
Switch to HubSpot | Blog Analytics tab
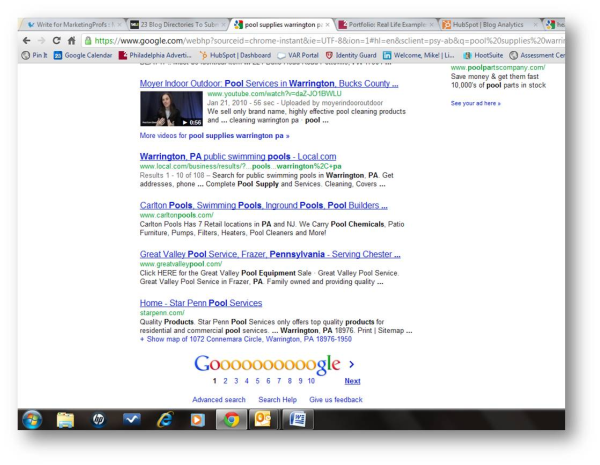tap(490, 24)
